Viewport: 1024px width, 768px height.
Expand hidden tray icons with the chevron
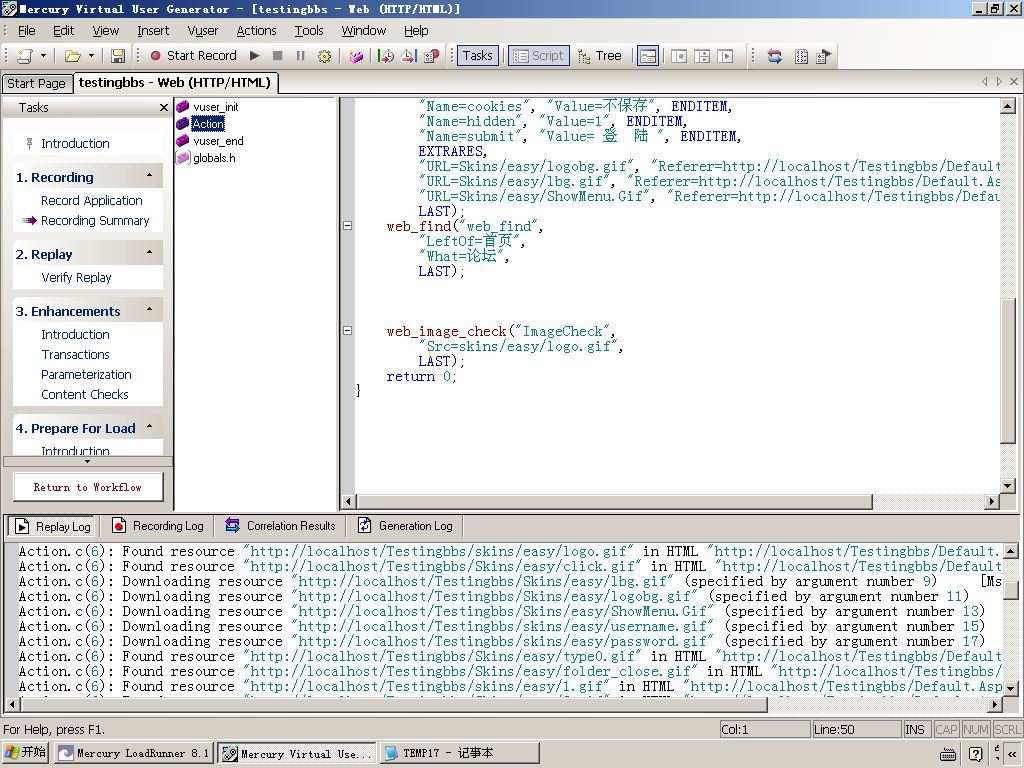tap(1011, 754)
